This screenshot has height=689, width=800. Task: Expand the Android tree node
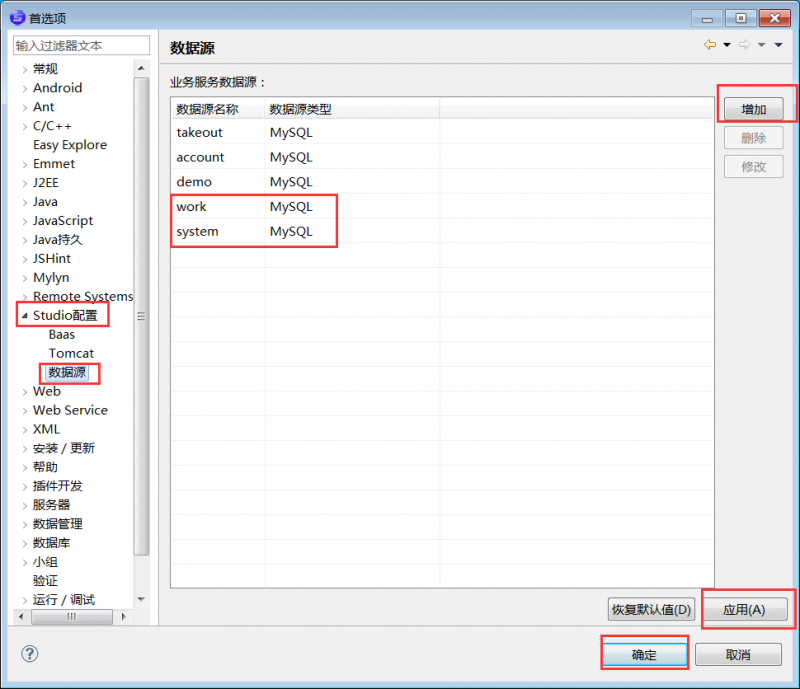click(24, 88)
